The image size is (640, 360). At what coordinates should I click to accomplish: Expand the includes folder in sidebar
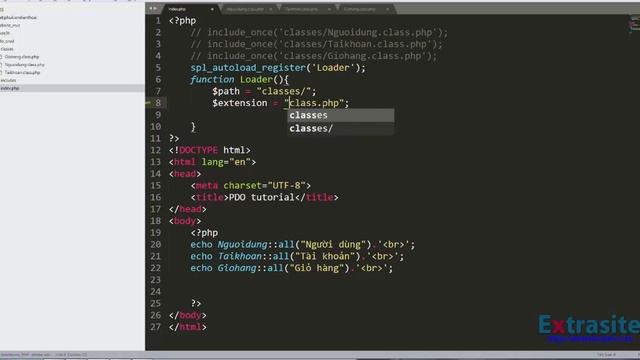[8, 80]
